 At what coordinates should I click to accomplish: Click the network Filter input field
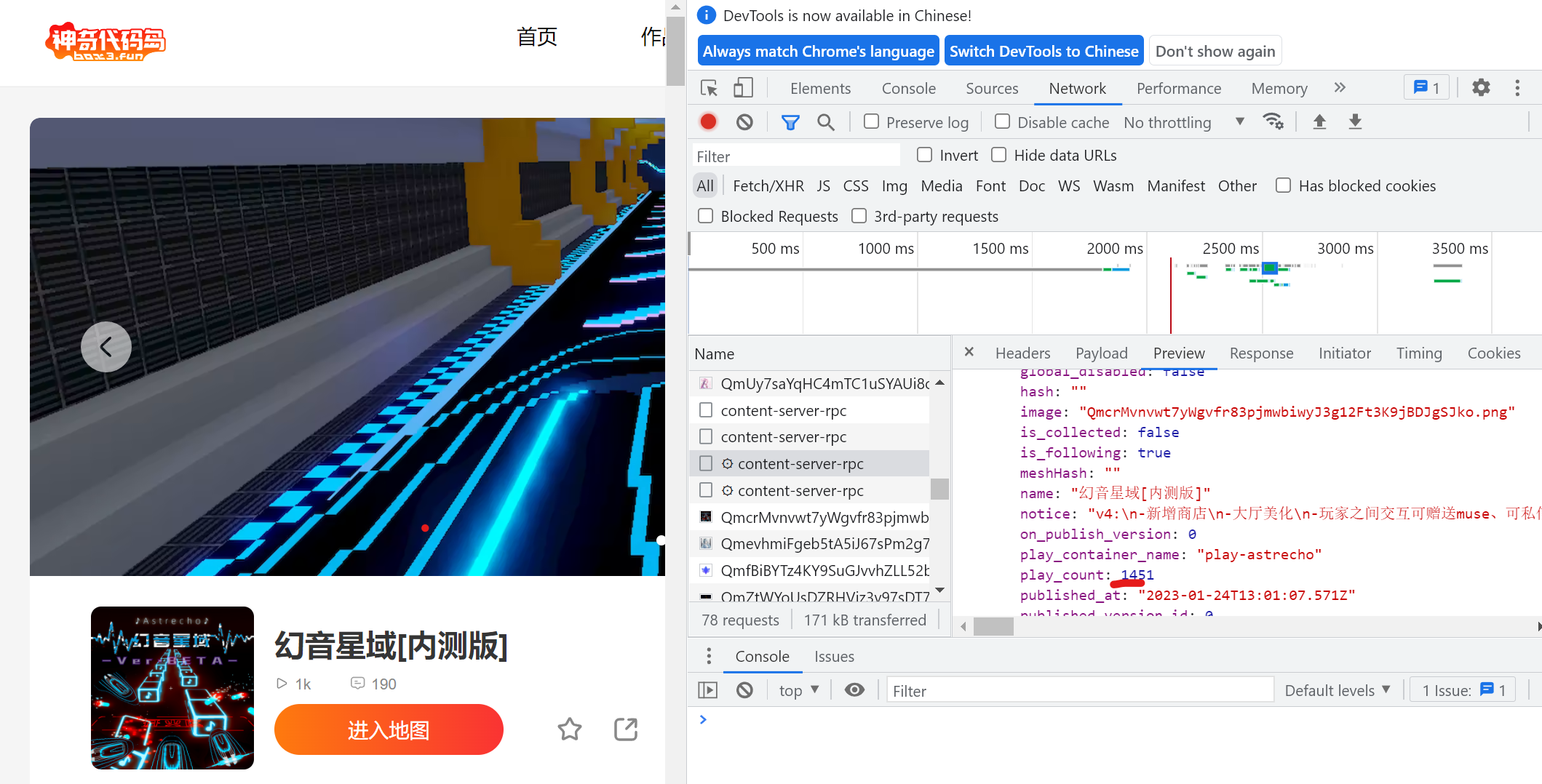pyautogui.click(x=796, y=156)
